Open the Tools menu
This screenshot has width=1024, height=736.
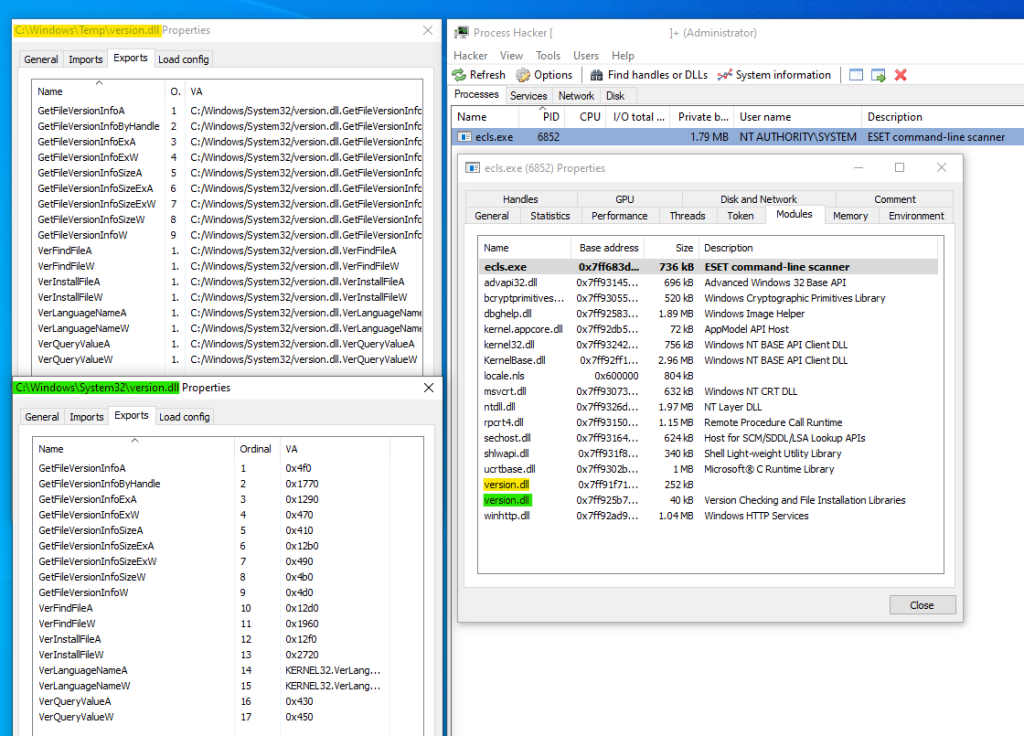(x=548, y=56)
